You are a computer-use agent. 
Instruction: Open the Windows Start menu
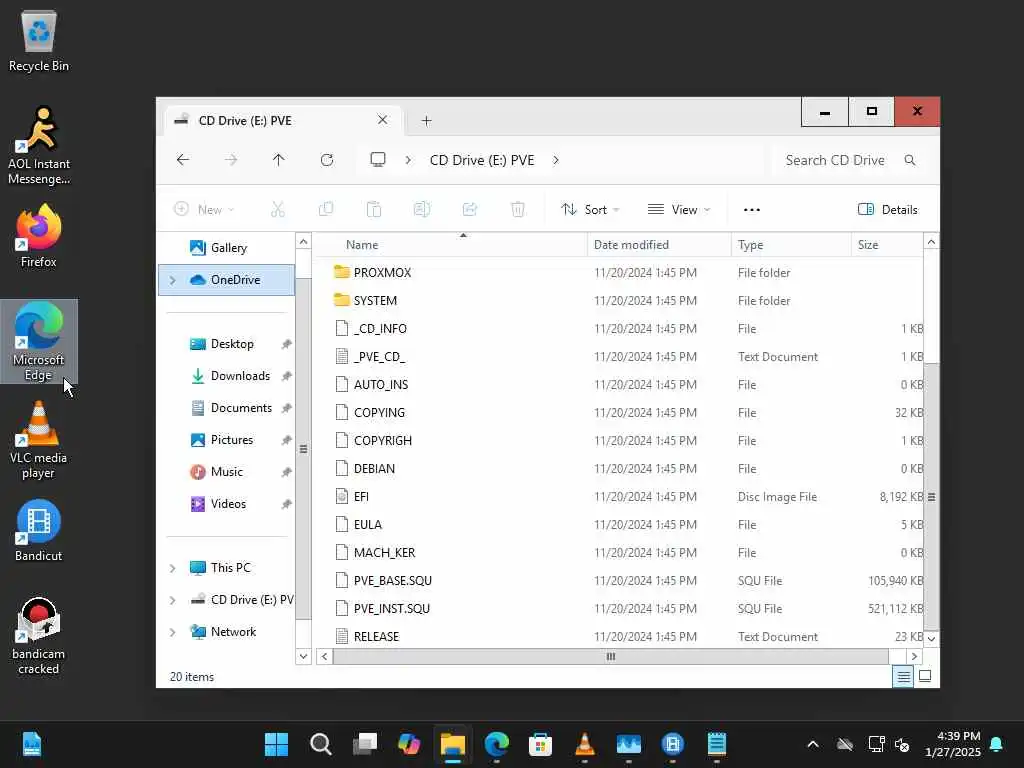pos(276,744)
